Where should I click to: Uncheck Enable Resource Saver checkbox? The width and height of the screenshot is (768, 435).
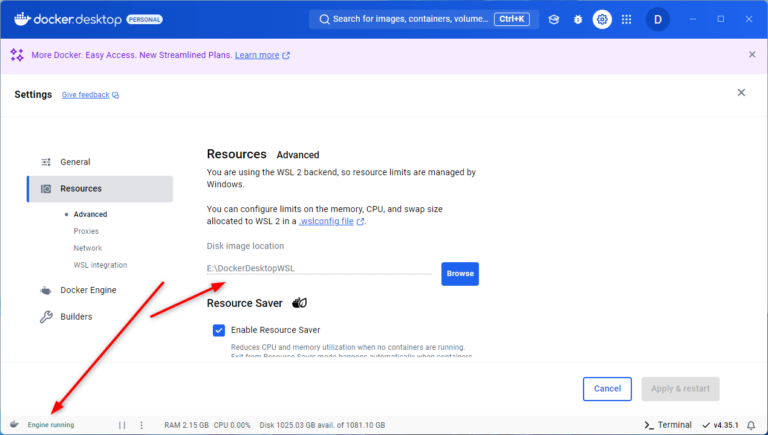(219, 330)
